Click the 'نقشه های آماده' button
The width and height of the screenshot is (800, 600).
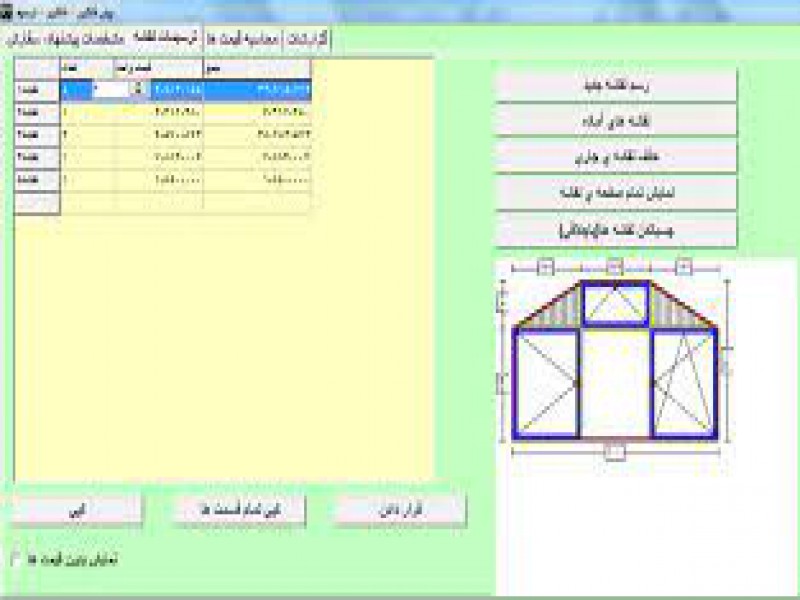[x=616, y=120]
